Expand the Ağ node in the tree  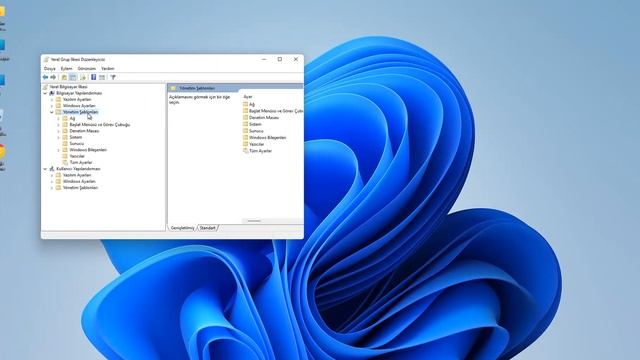click(58, 118)
